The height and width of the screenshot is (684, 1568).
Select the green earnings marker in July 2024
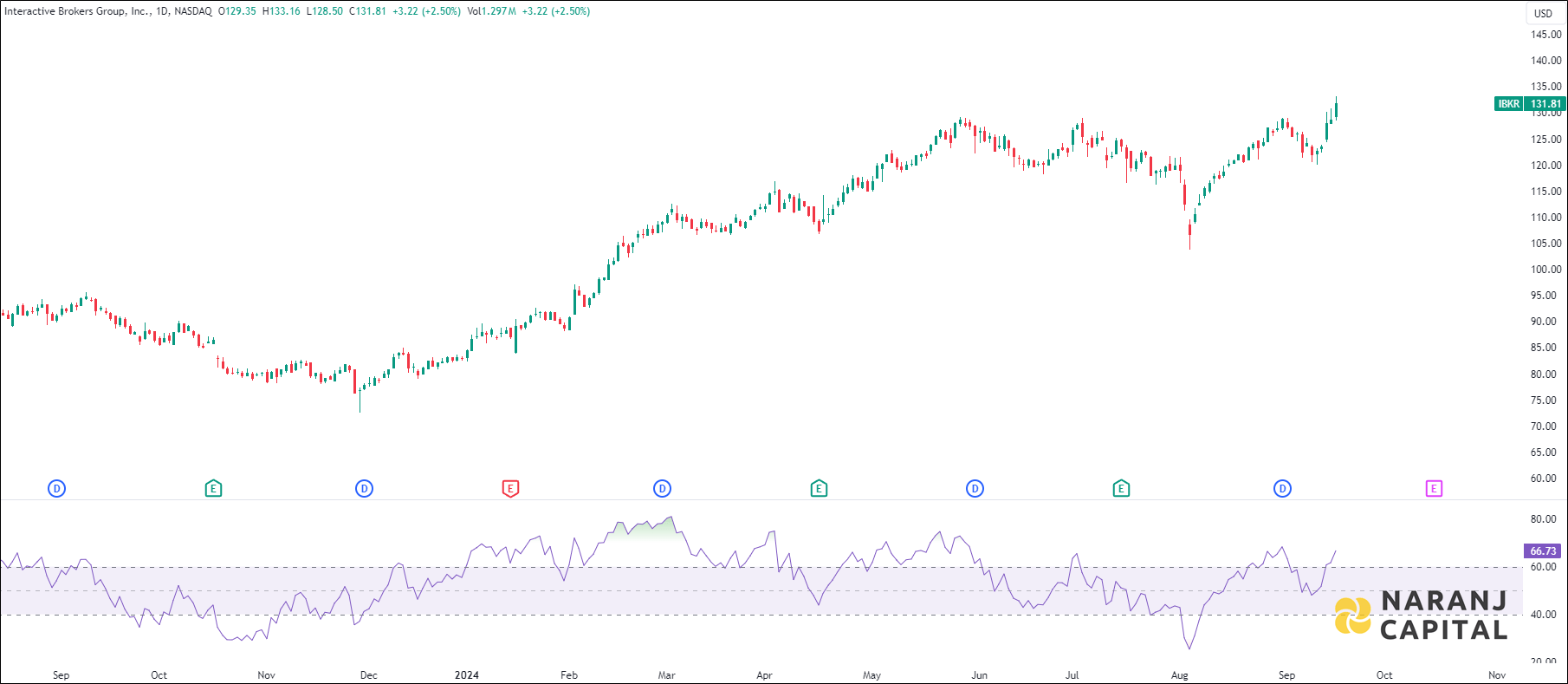[x=1121, y=489]
